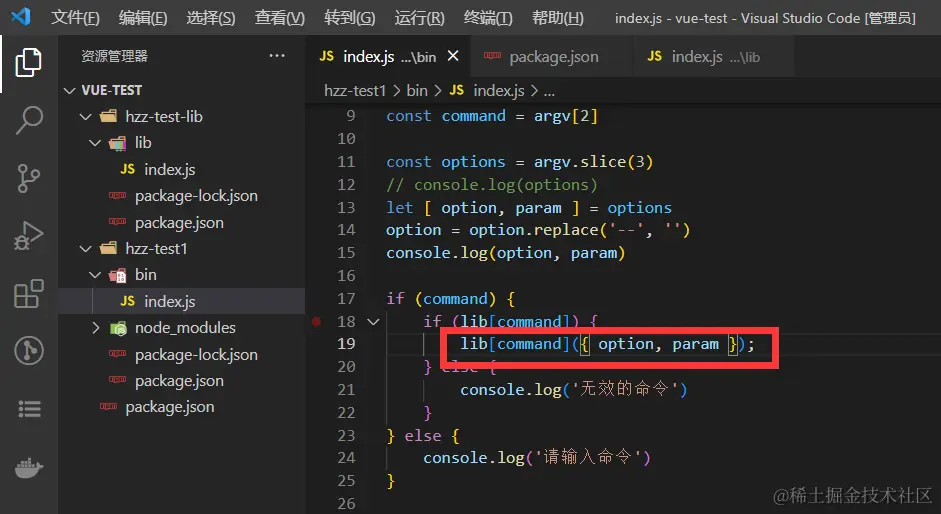Open 运行(R) menu
Screen dimensions: 941x514
pos(419,18)
